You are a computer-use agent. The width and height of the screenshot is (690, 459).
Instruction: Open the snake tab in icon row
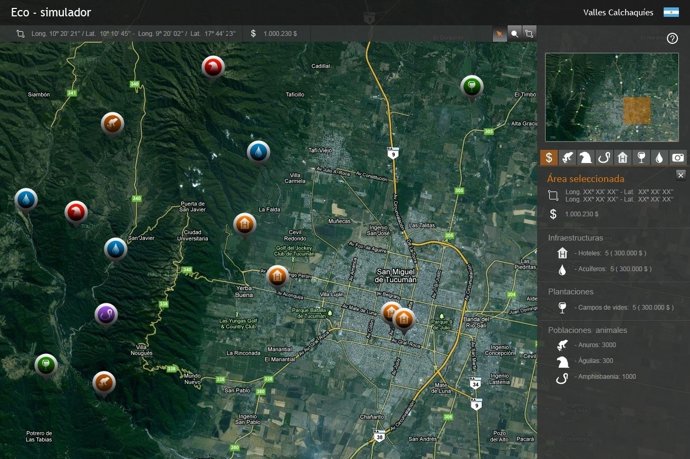604,157
